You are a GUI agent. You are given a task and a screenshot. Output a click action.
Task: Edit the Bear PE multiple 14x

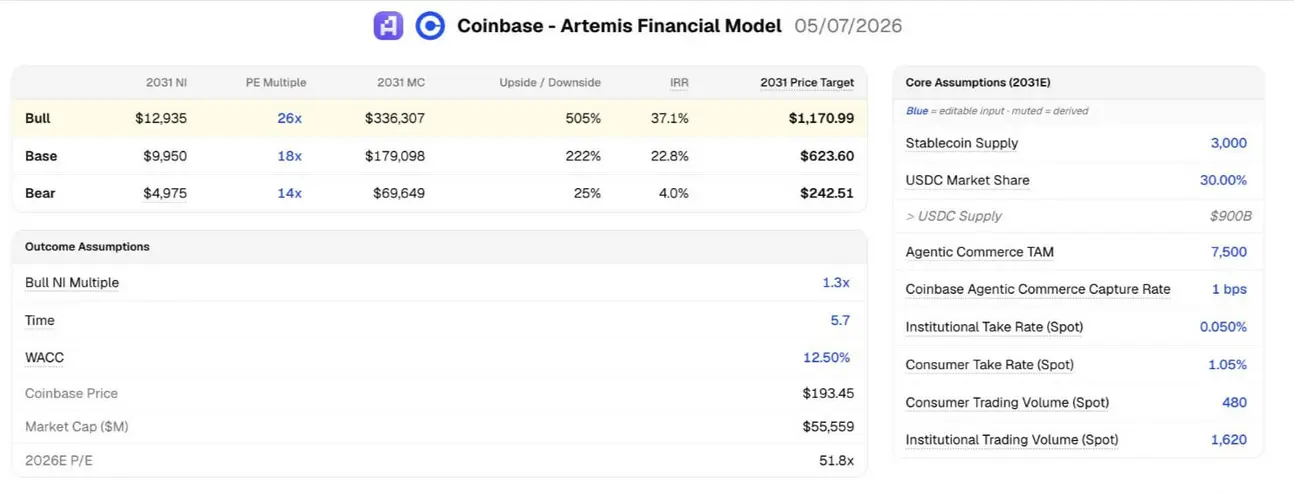tap(289, 193)
